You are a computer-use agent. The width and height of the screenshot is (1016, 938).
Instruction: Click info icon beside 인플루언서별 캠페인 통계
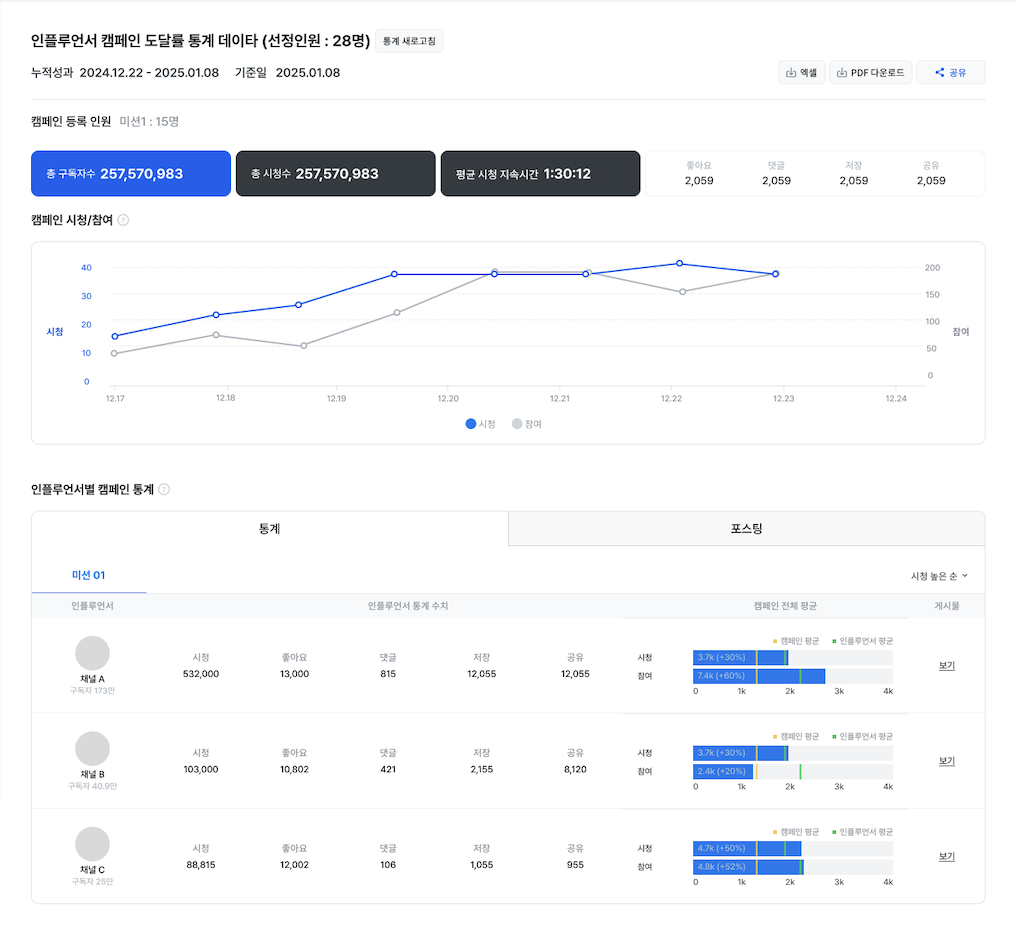(x=164, y=489)
